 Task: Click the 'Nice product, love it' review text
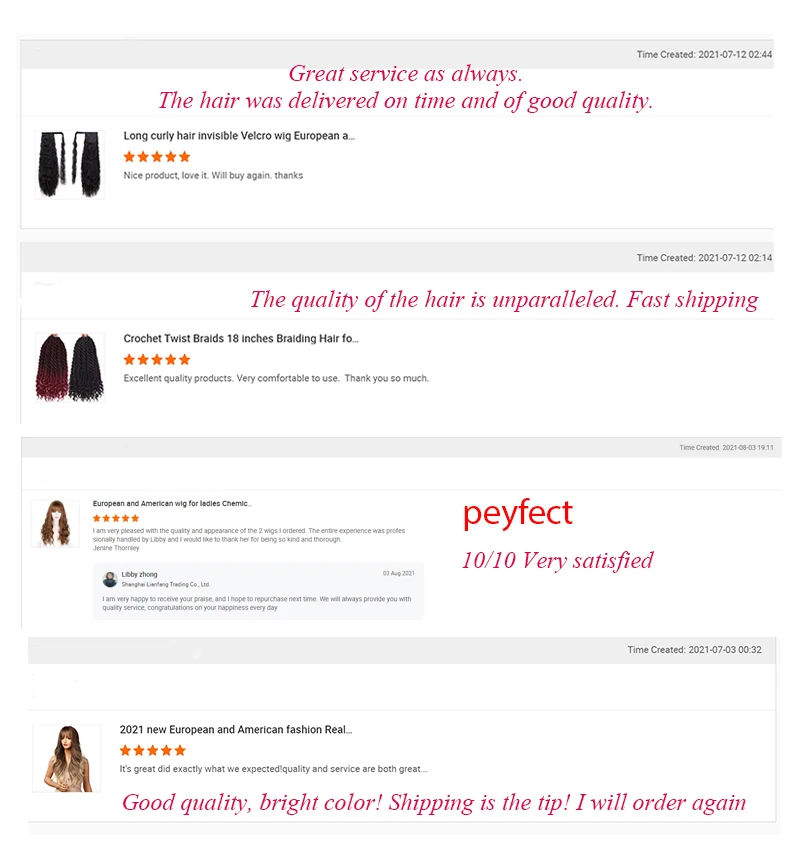(x=213, y=175)
